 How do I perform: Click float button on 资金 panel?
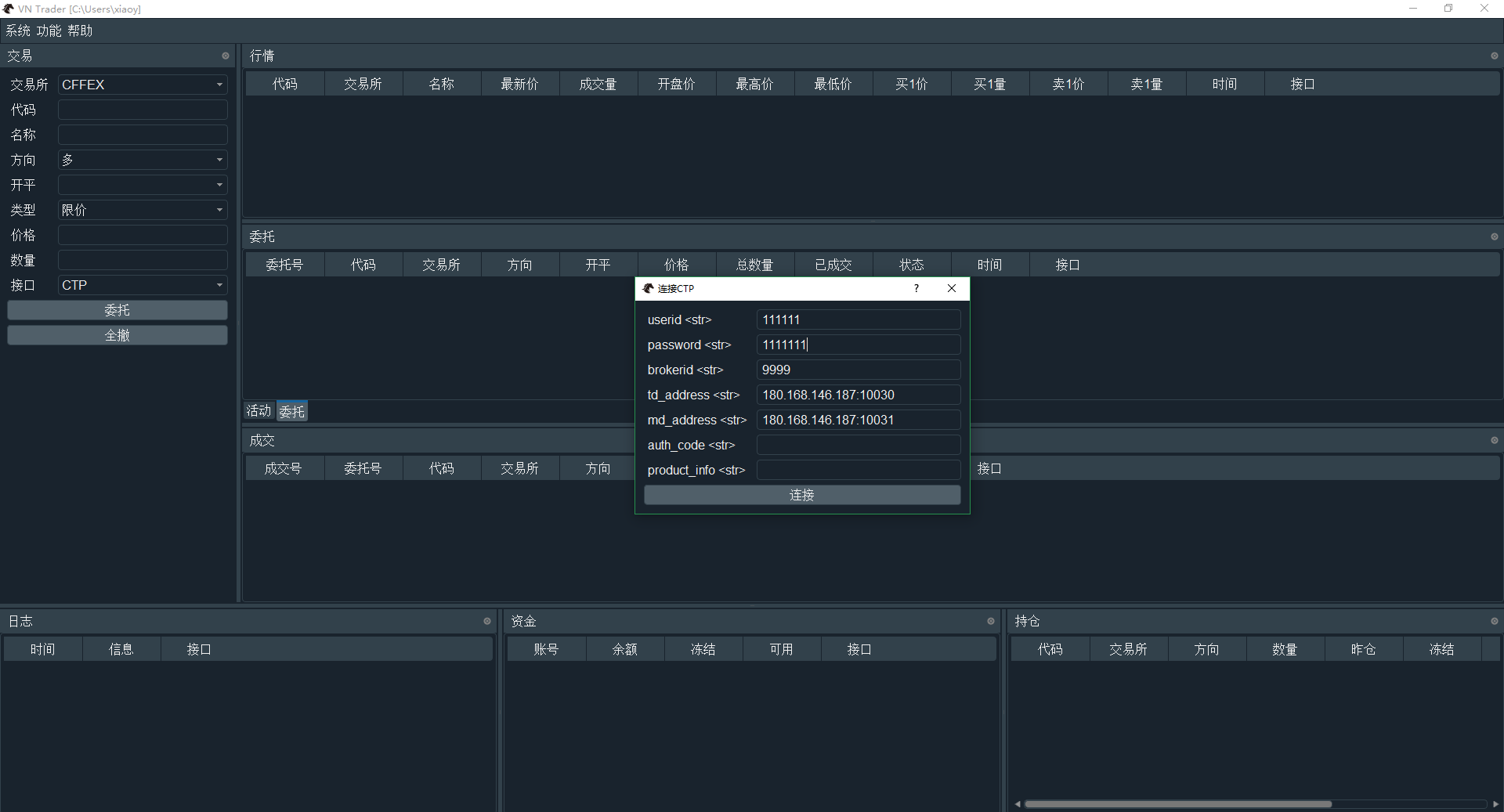(x=991, y=621)
